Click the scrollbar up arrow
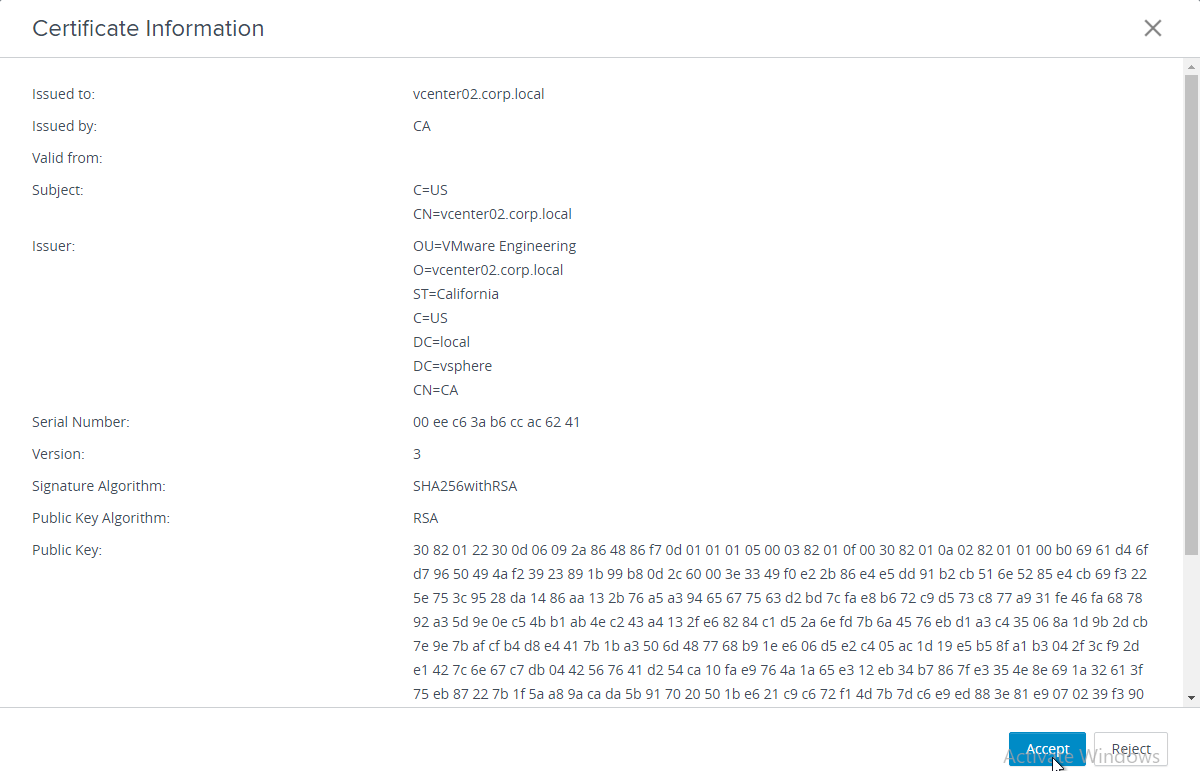The width and height of the screenshot is (1200, 771). pos(1191,67)
